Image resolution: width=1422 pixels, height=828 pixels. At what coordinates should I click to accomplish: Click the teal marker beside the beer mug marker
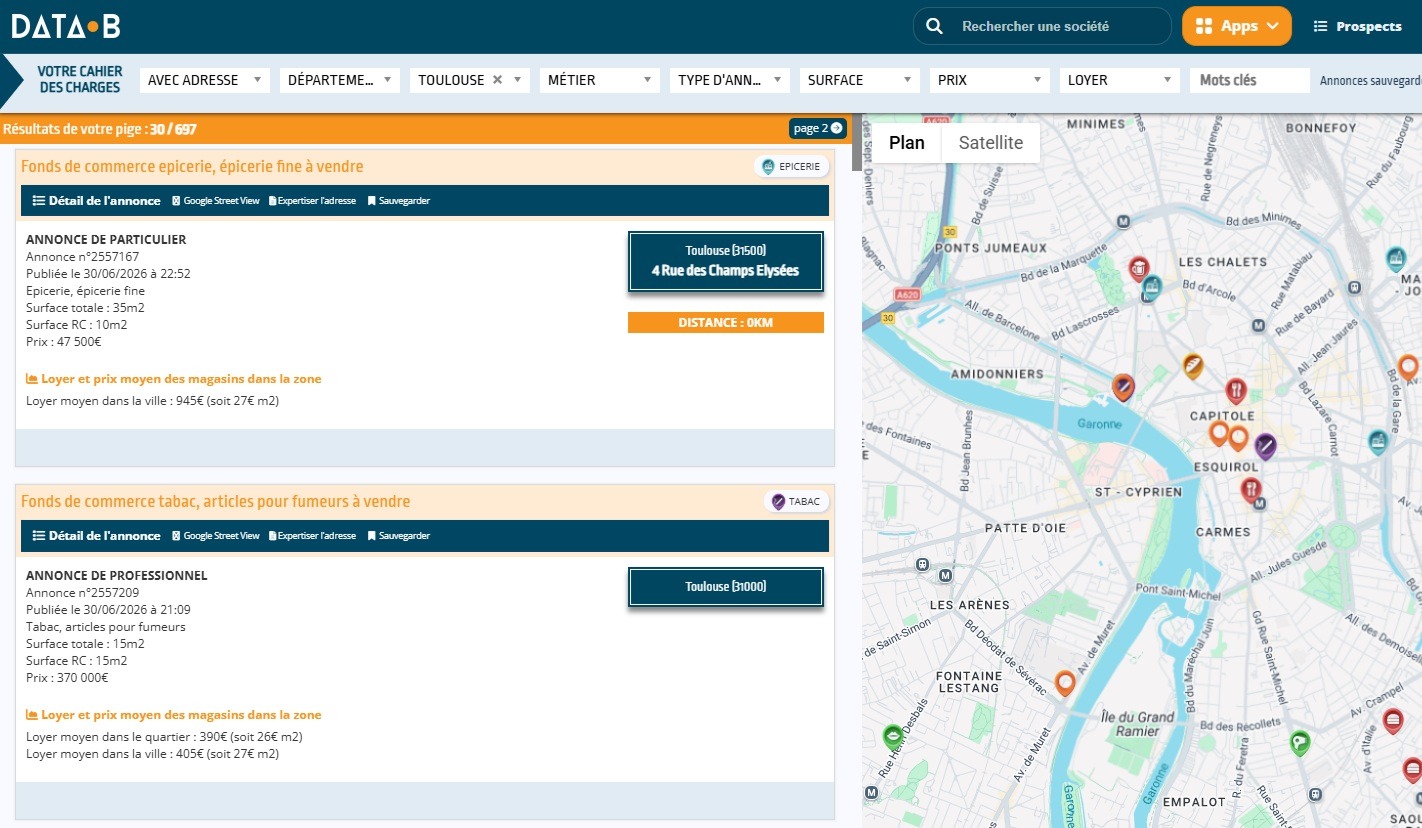1152,287
